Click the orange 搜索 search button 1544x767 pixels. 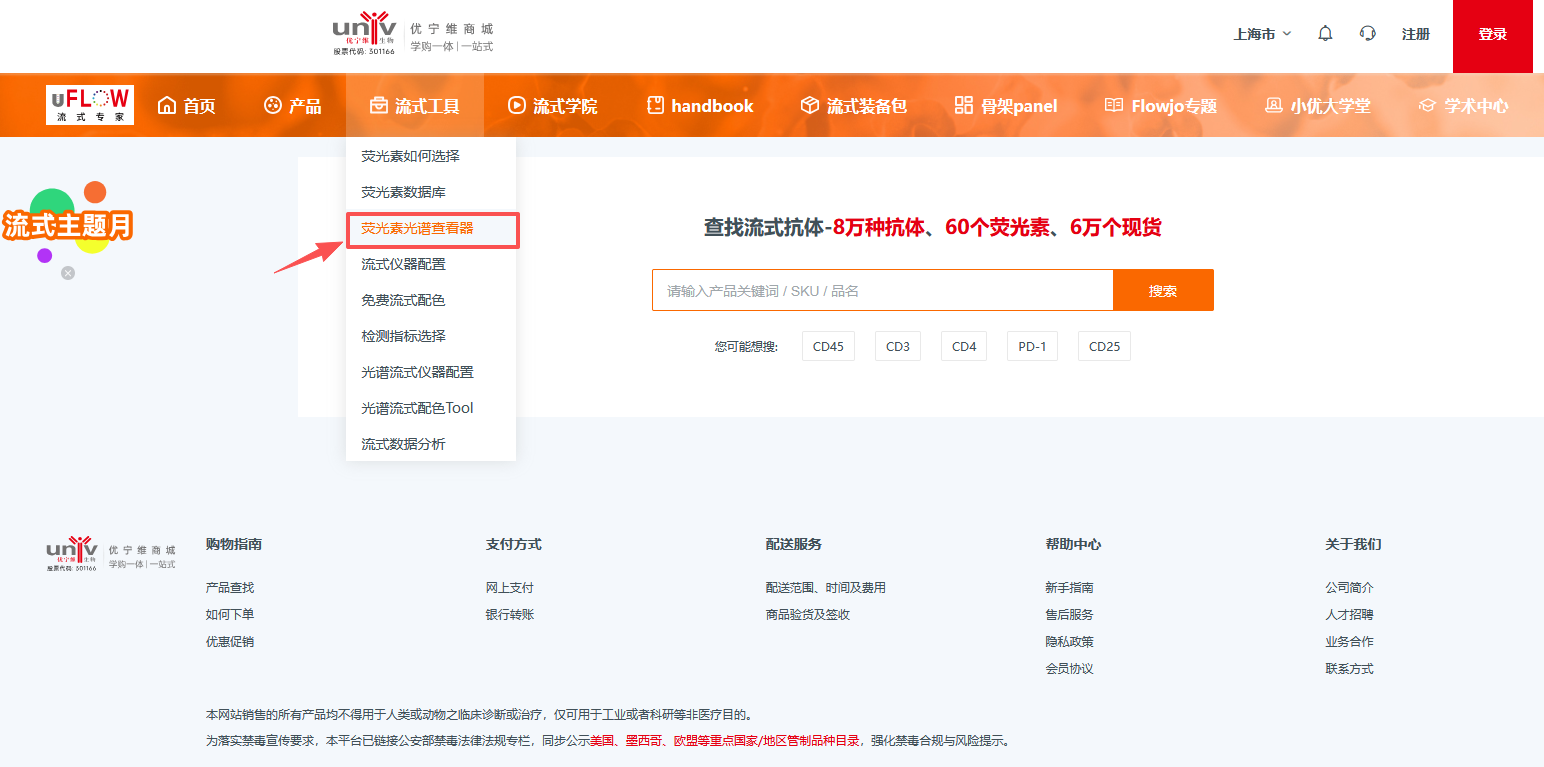tap(1163, 290)
